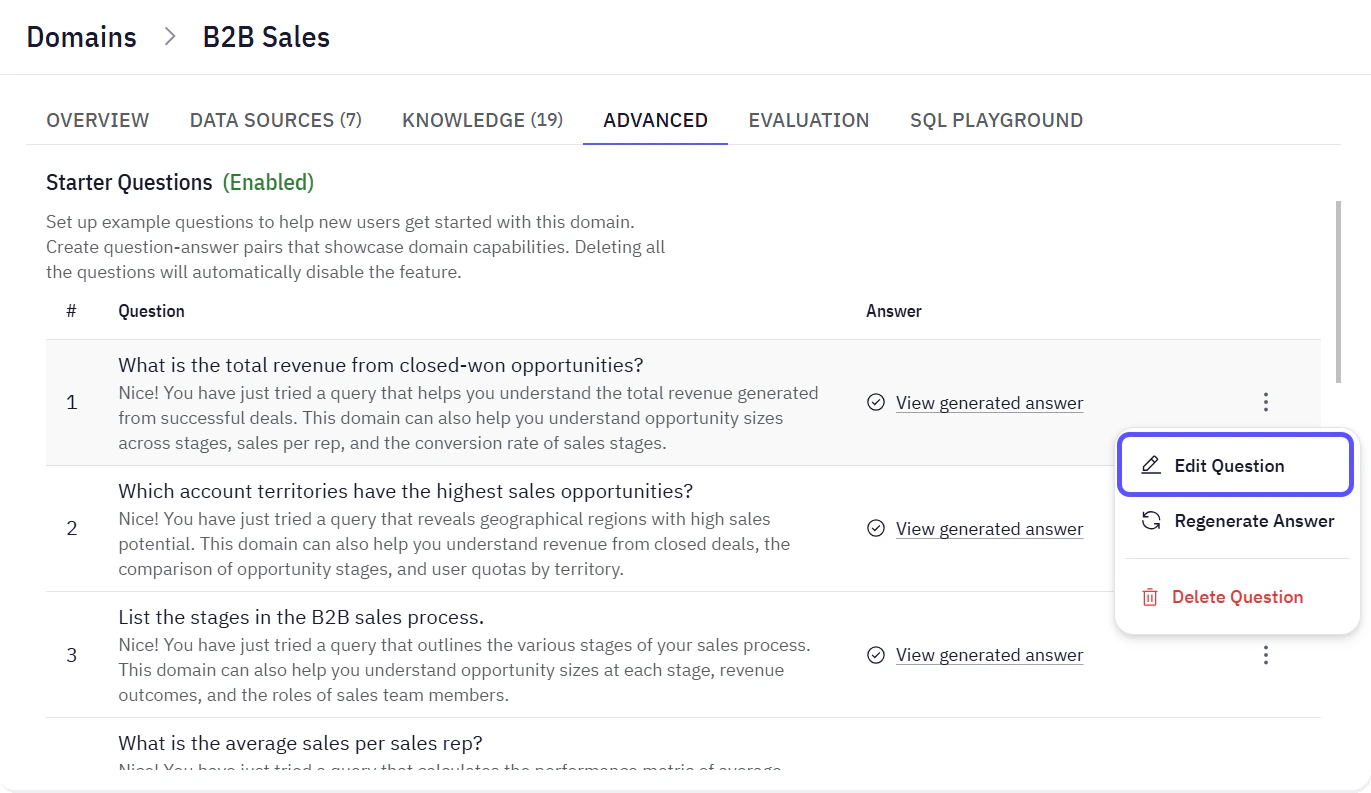The image size is (1371, 793).
Task: Switch to the EVALUATION tab
Action: pos(808,119)
